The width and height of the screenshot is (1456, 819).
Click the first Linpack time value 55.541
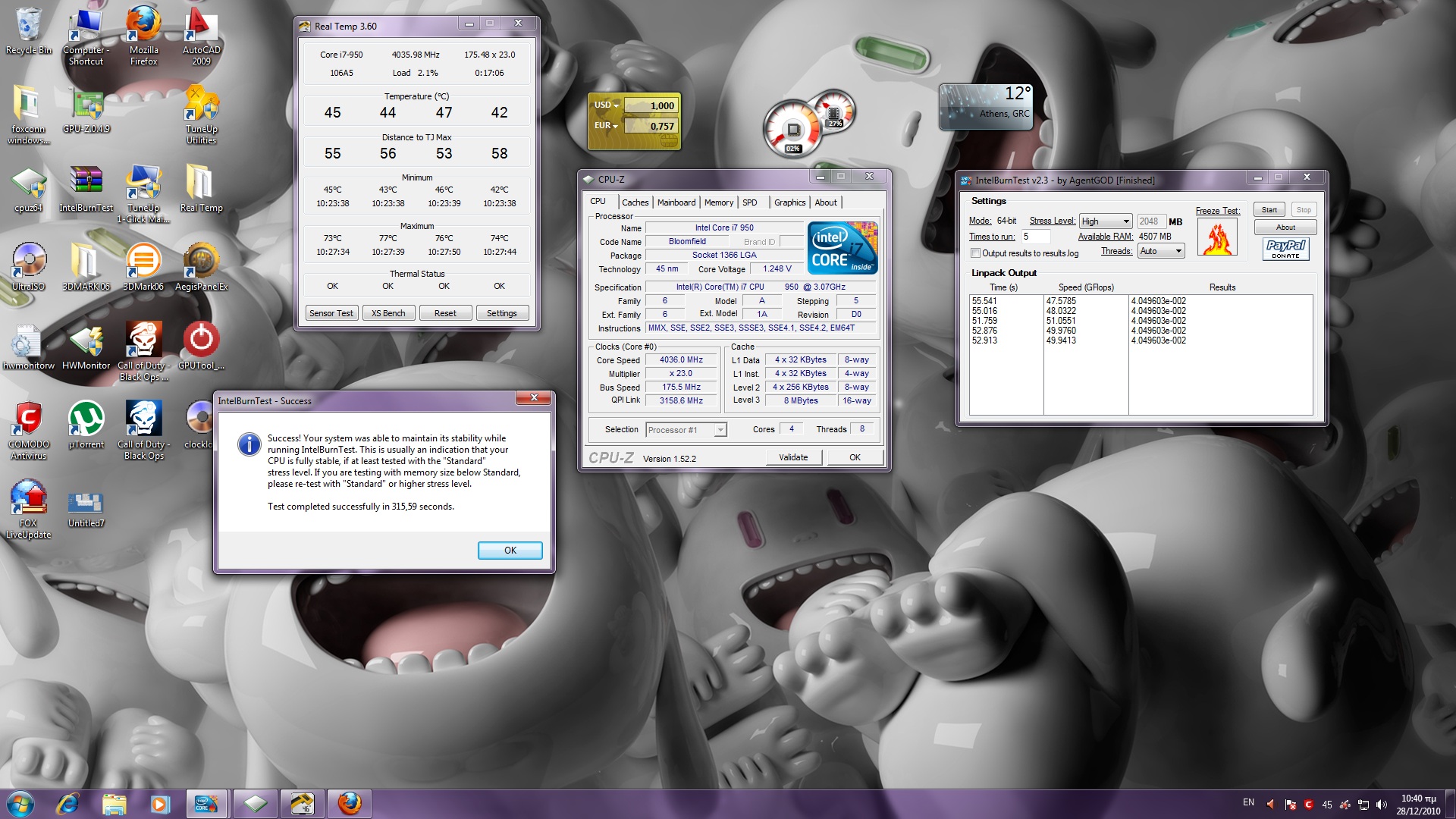984,301
